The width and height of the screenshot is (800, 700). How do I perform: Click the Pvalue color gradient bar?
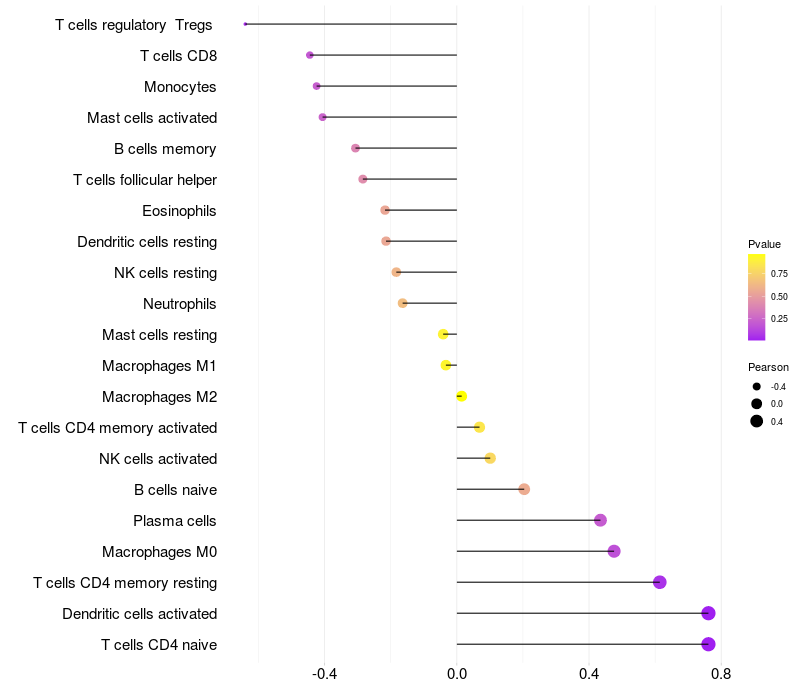(x=756, y=297)
